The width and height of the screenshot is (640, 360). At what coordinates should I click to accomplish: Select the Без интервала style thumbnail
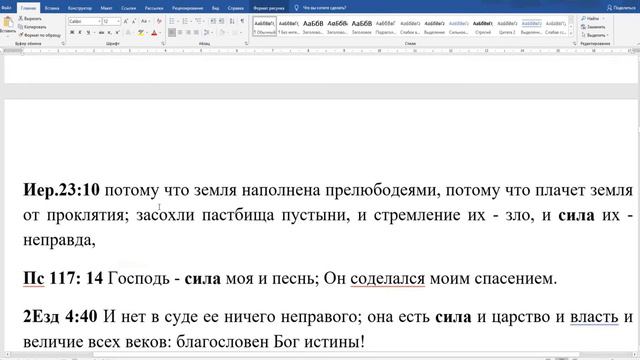tap(289, 27)
